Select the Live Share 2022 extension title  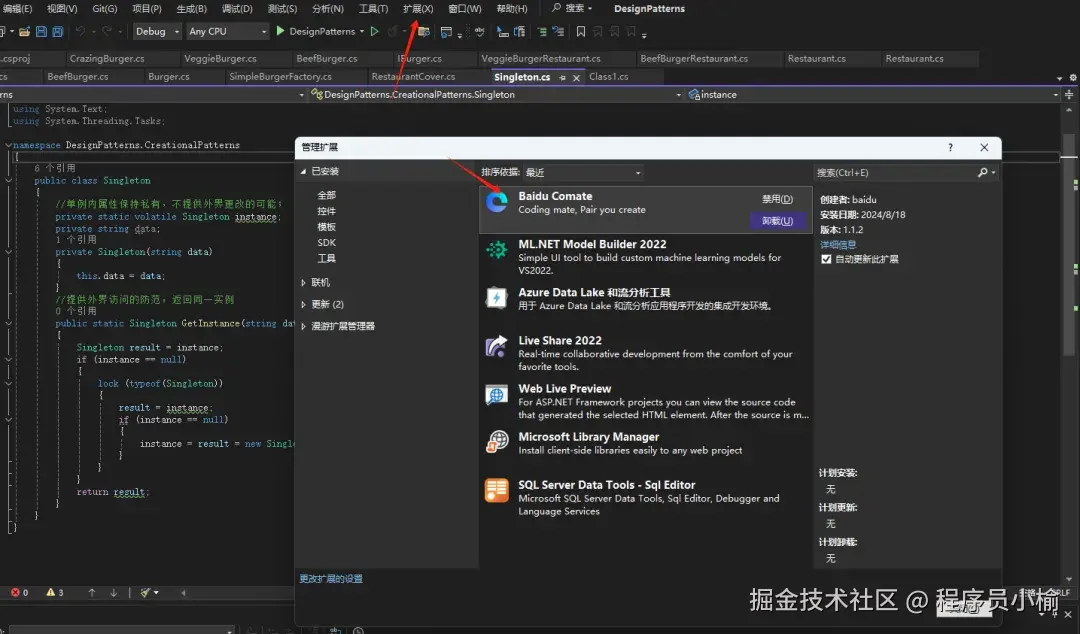pos(560,340)
